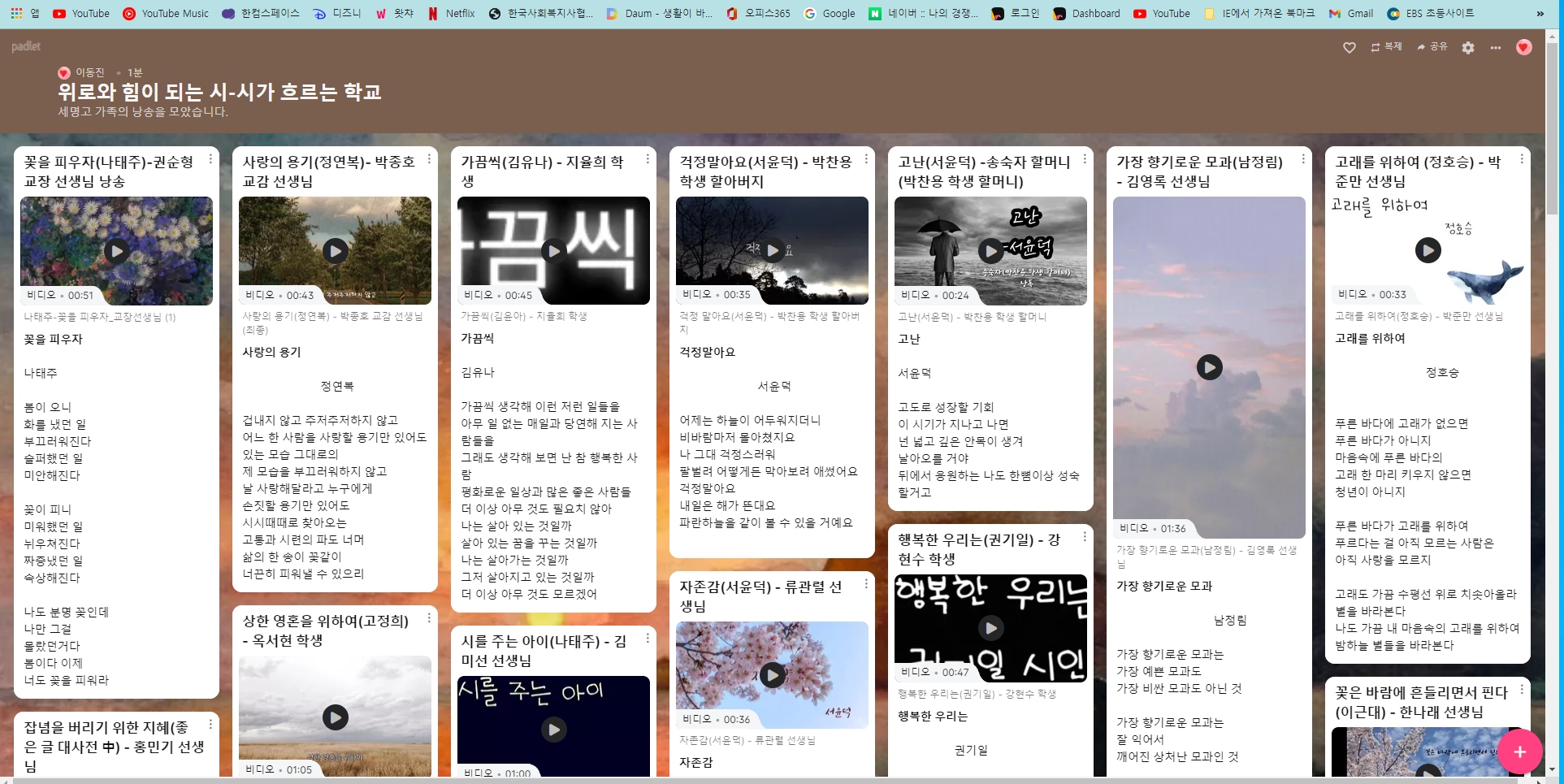Open EBS 초등사이트 bookmark

click(1430, 13)
